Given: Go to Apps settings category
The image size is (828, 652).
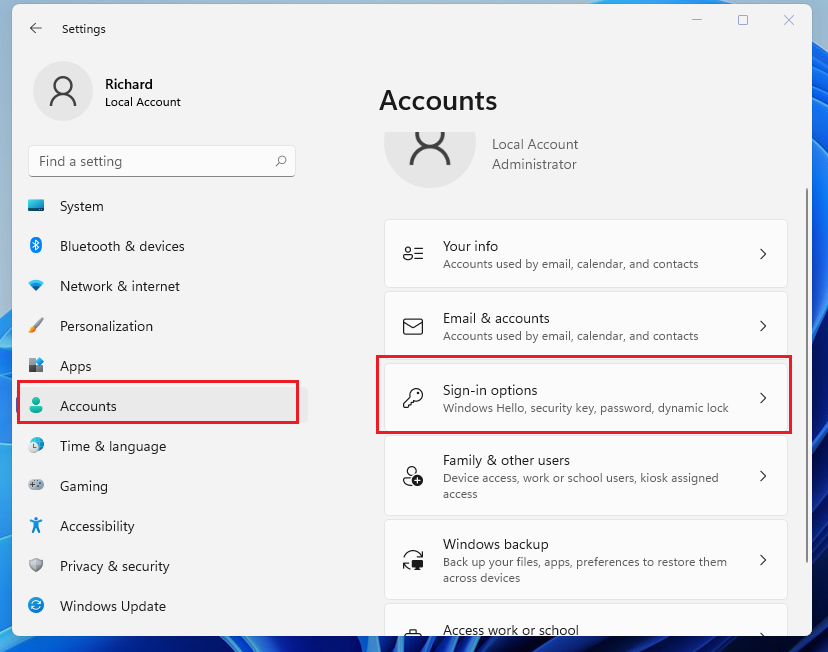Looking at the screenshot, I should coord(75,366).
